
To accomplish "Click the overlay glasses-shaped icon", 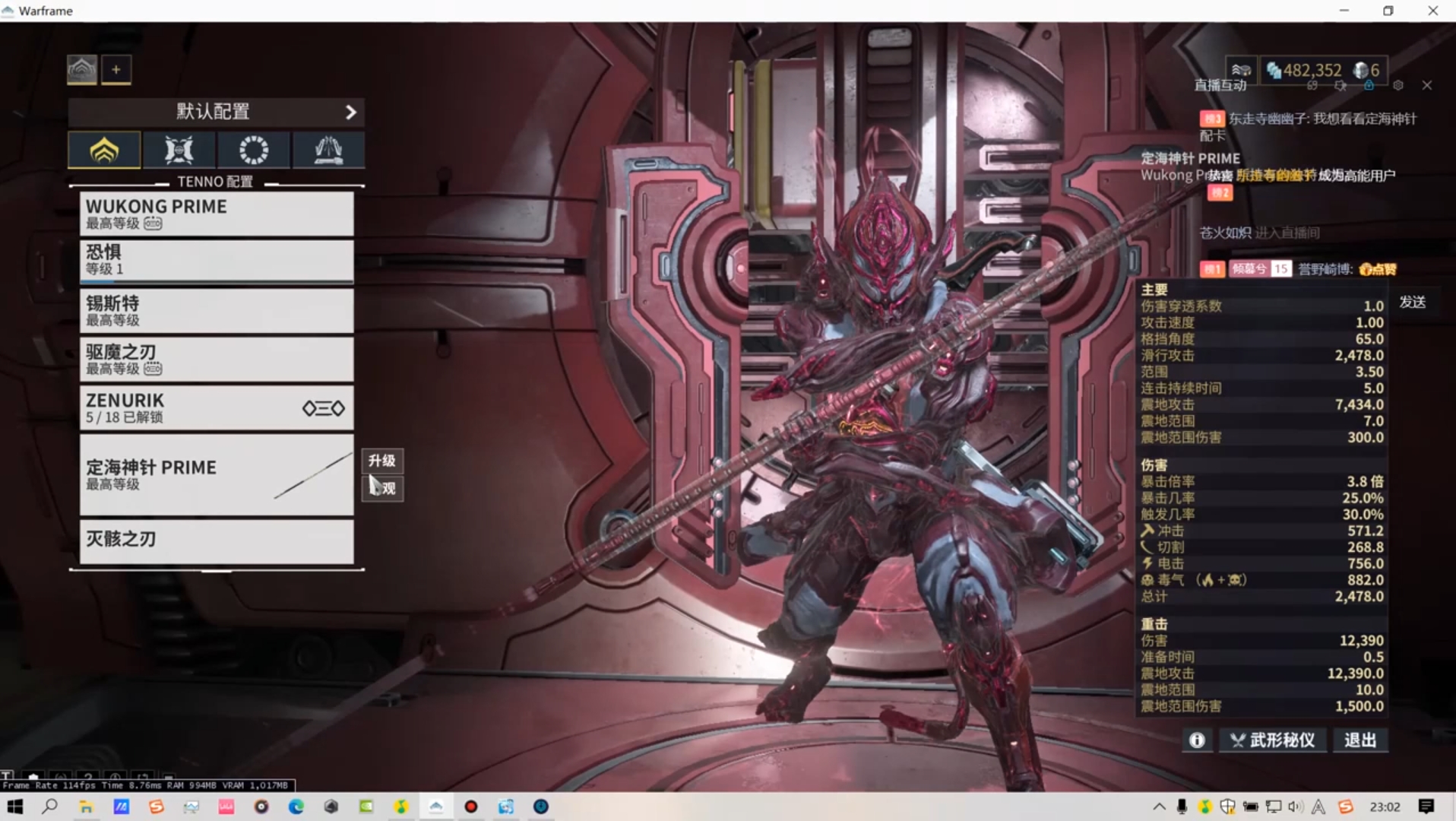I will 1312,85.
